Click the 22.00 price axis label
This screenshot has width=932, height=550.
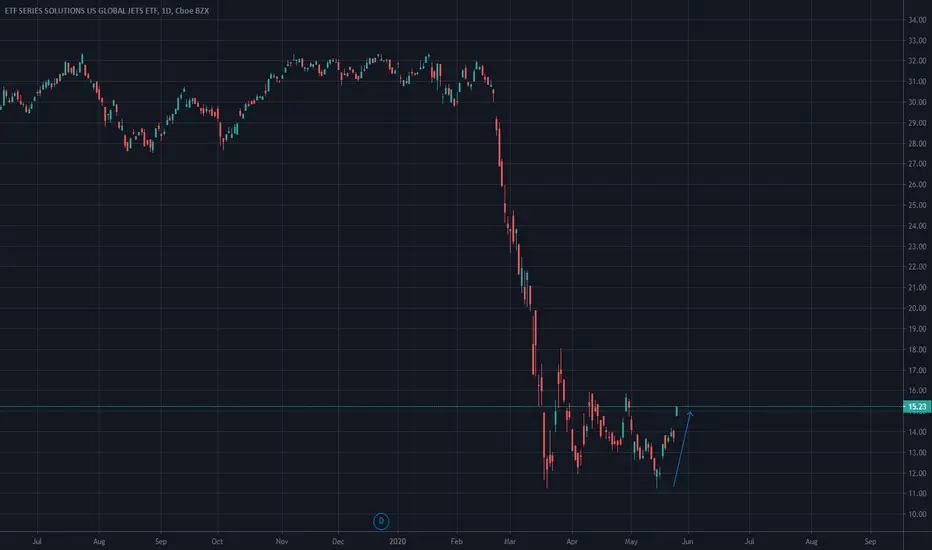click(x=917, y=267)
